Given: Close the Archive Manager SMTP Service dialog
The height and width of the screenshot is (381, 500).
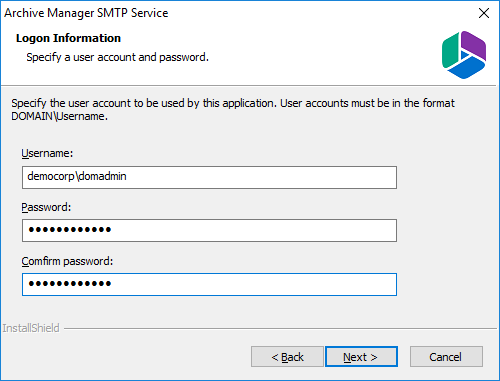Looking at the screenshot, I should click(484, 13).
